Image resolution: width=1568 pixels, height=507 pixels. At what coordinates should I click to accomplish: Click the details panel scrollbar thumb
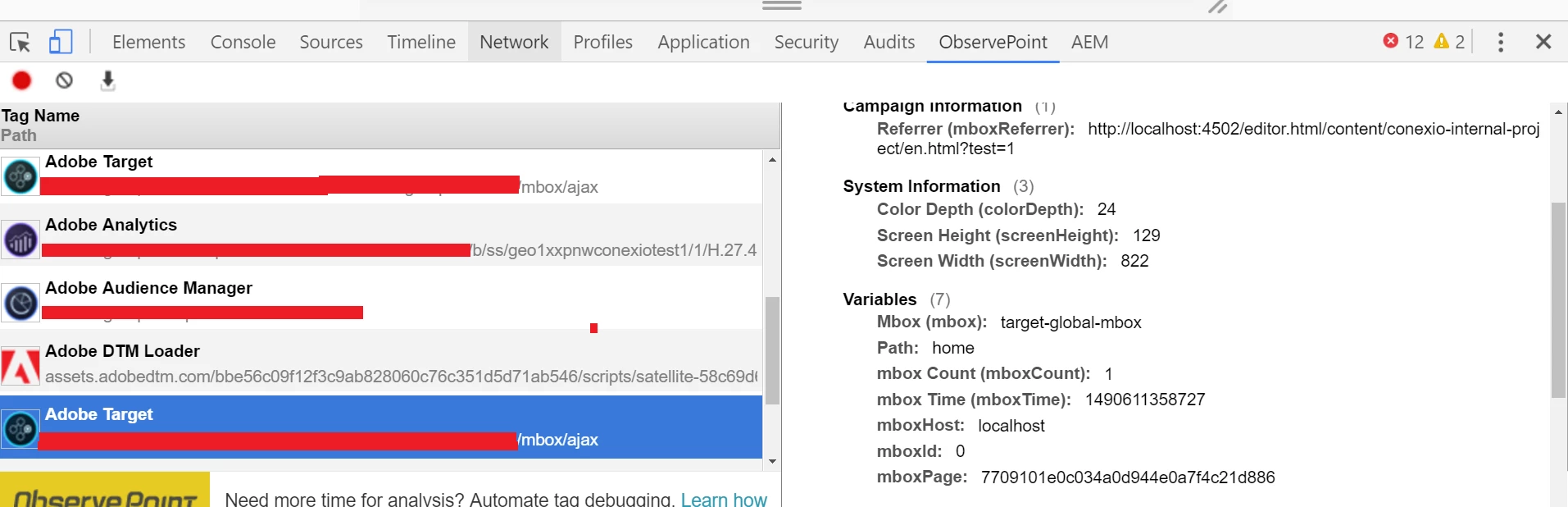pyautogui.click(x=1559, y=299)
